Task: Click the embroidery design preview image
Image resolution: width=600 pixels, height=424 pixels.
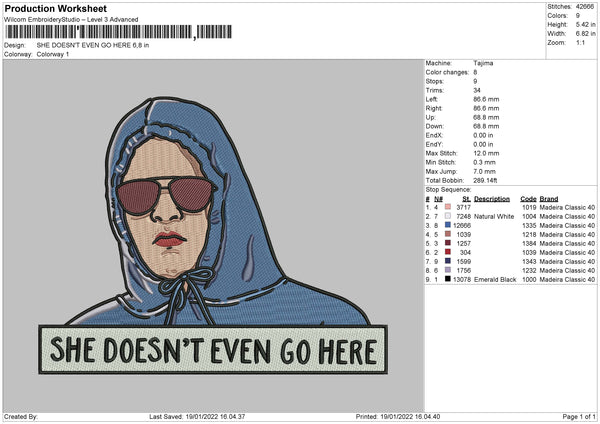Action: point(212,232)
